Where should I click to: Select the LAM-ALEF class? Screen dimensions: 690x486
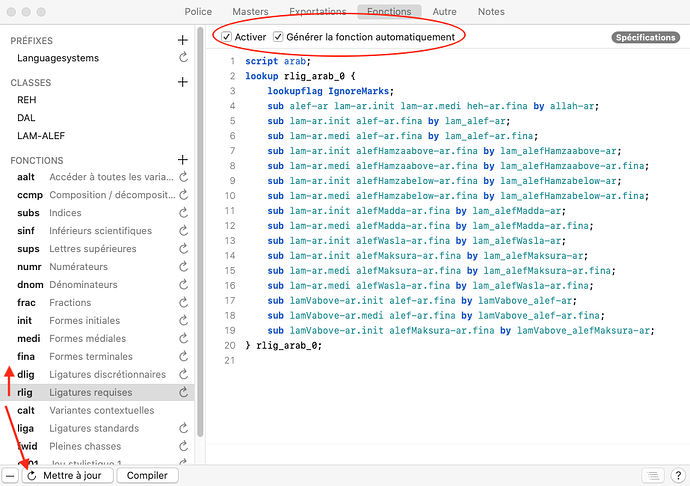coord(41,135)
